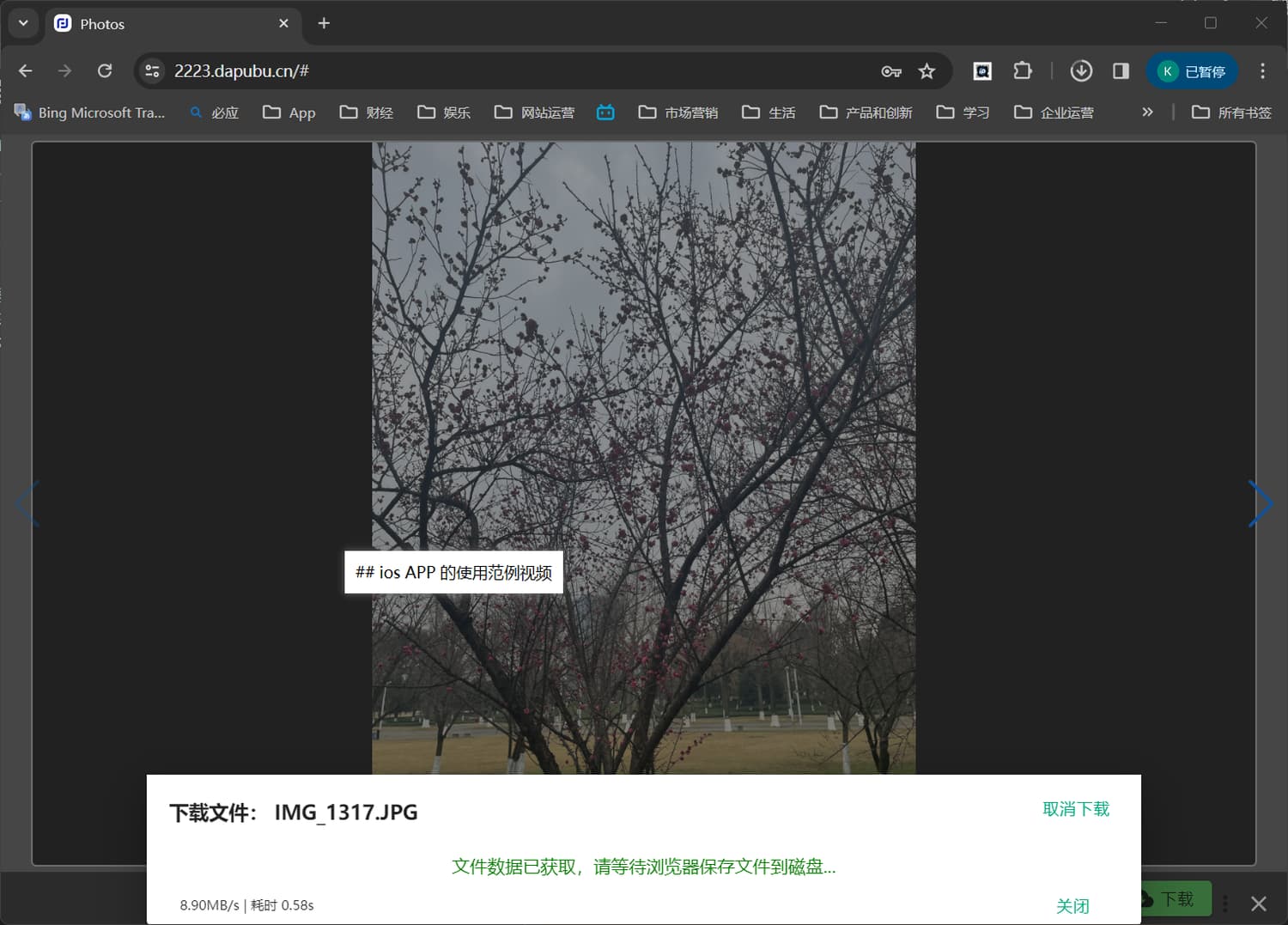1288x925 pixels.
Task: Open the Chrome three-dot menu
Action: point(1261,71)
